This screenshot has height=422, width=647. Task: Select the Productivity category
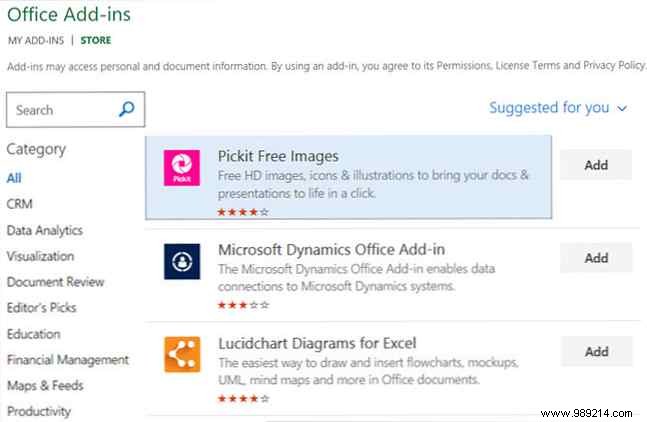pyautogui.click(x=39, y=411)
